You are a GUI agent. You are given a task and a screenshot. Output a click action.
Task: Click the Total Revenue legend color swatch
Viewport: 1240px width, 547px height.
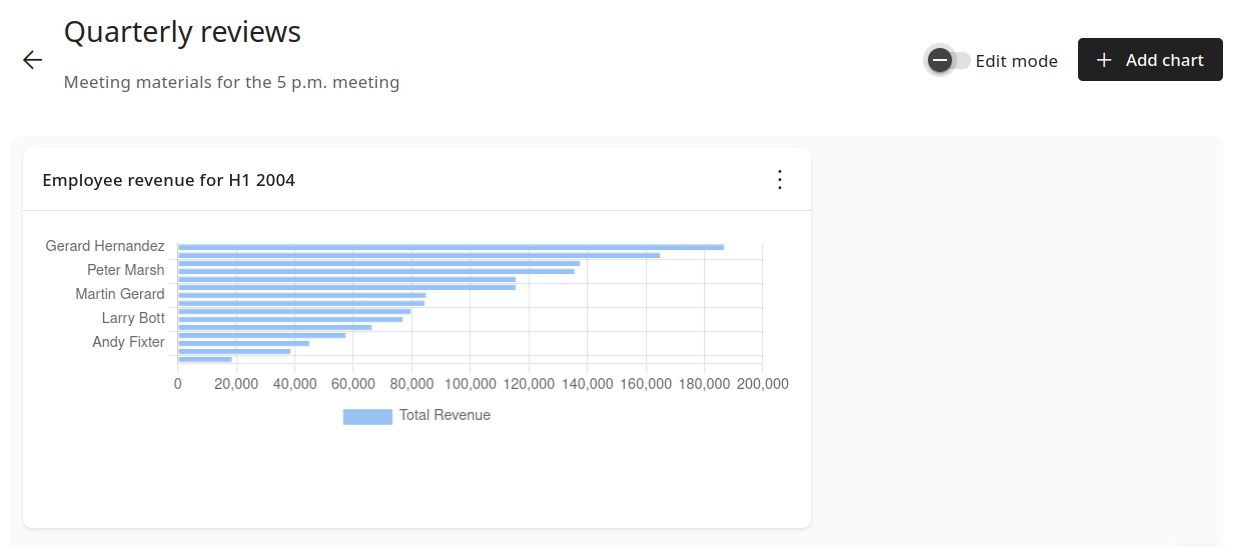(x=367, y=416)
